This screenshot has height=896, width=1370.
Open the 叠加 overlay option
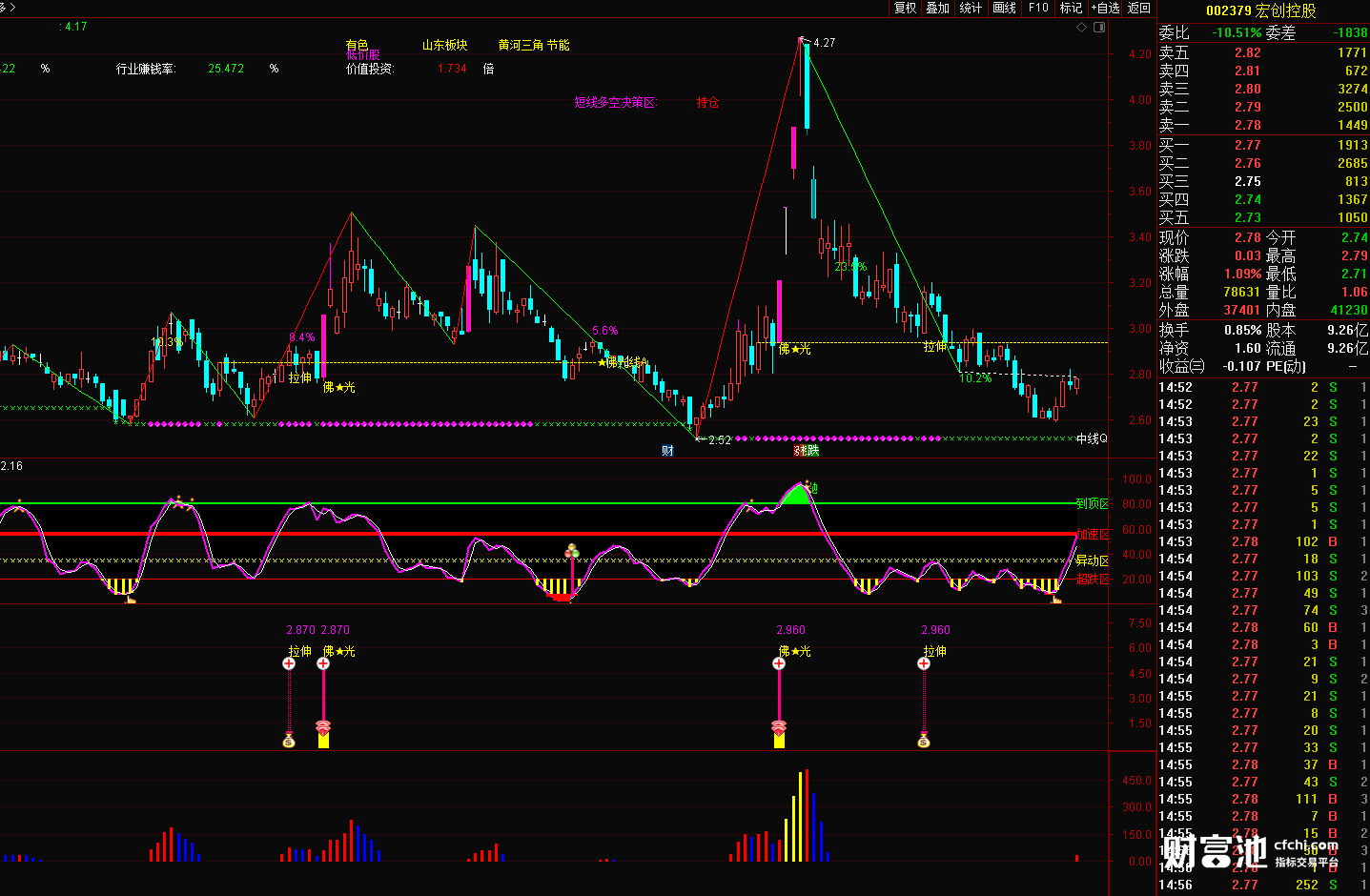coord(938,8)
